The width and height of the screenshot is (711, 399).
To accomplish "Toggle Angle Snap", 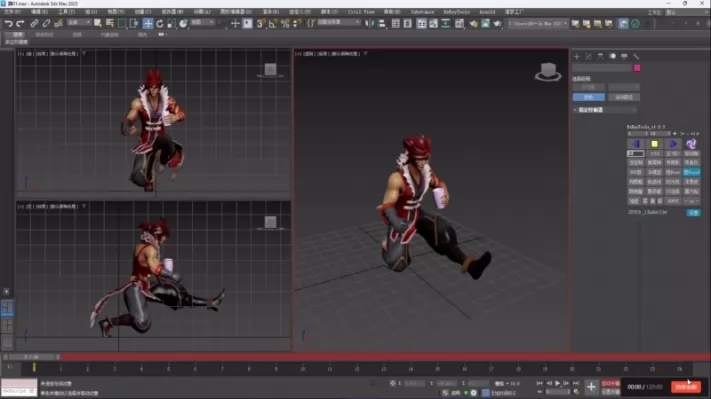I will pyautogui.click(x=273, y=24).
